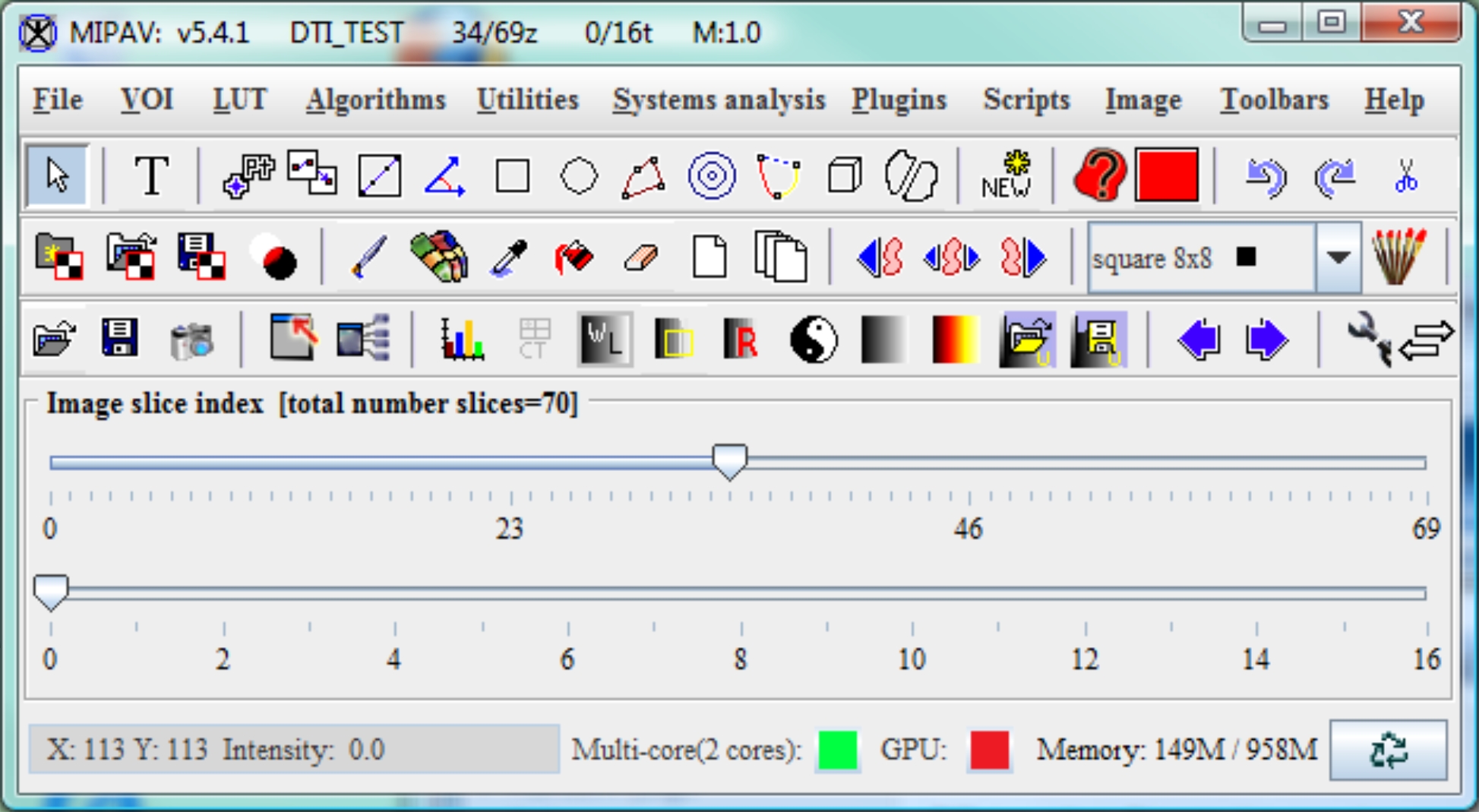1479x812 pixels.
Task: Select the rectangle VOI tool
Action: (513, 176)
